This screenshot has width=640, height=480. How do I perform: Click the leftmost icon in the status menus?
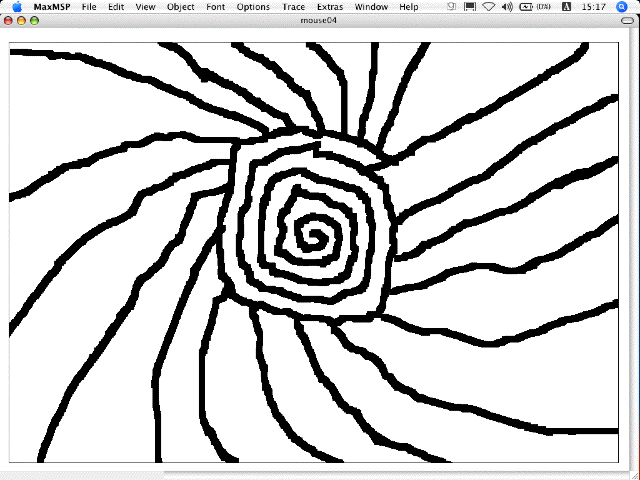451,7
